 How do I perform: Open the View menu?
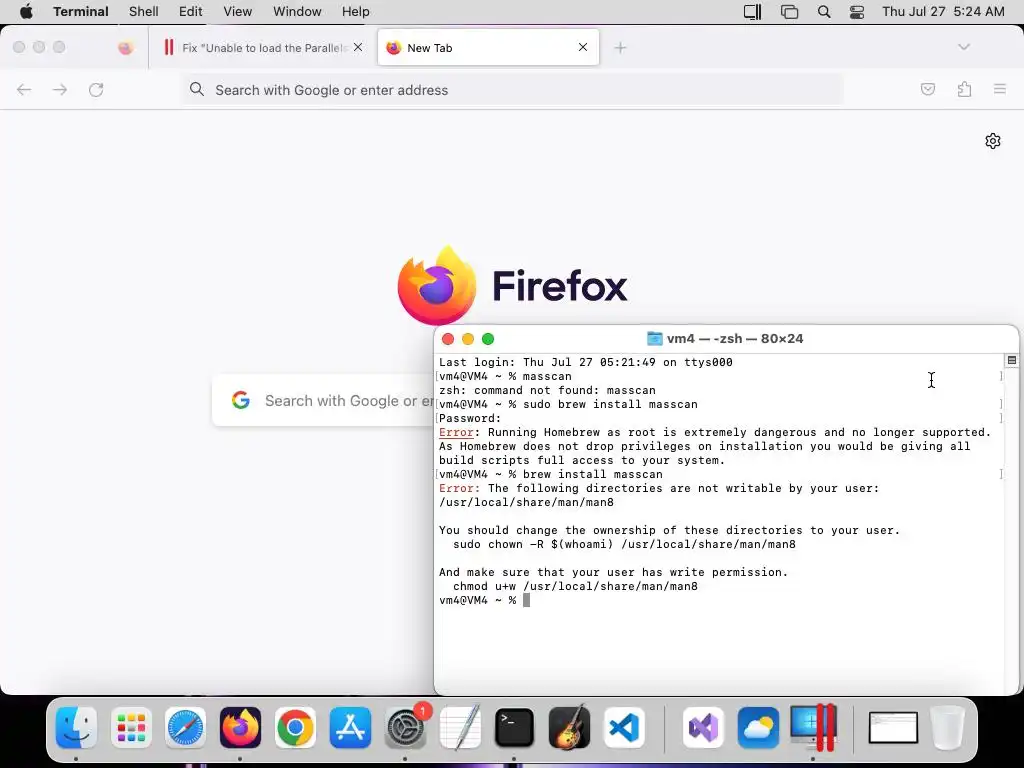(238, 11)
